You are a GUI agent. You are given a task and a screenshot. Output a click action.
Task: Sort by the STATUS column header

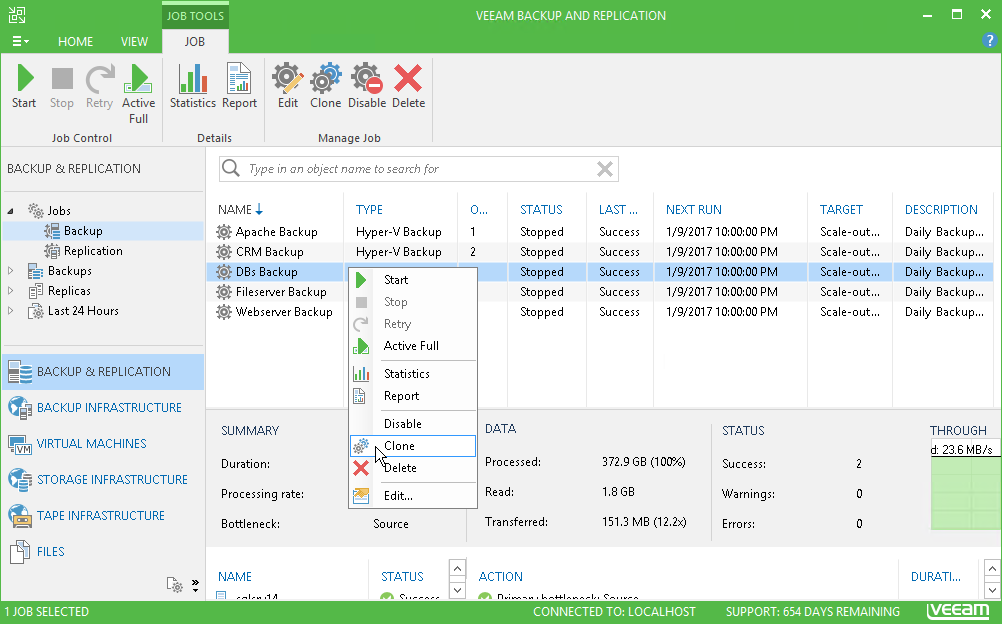pyautogui.click(x=541, y=210)
